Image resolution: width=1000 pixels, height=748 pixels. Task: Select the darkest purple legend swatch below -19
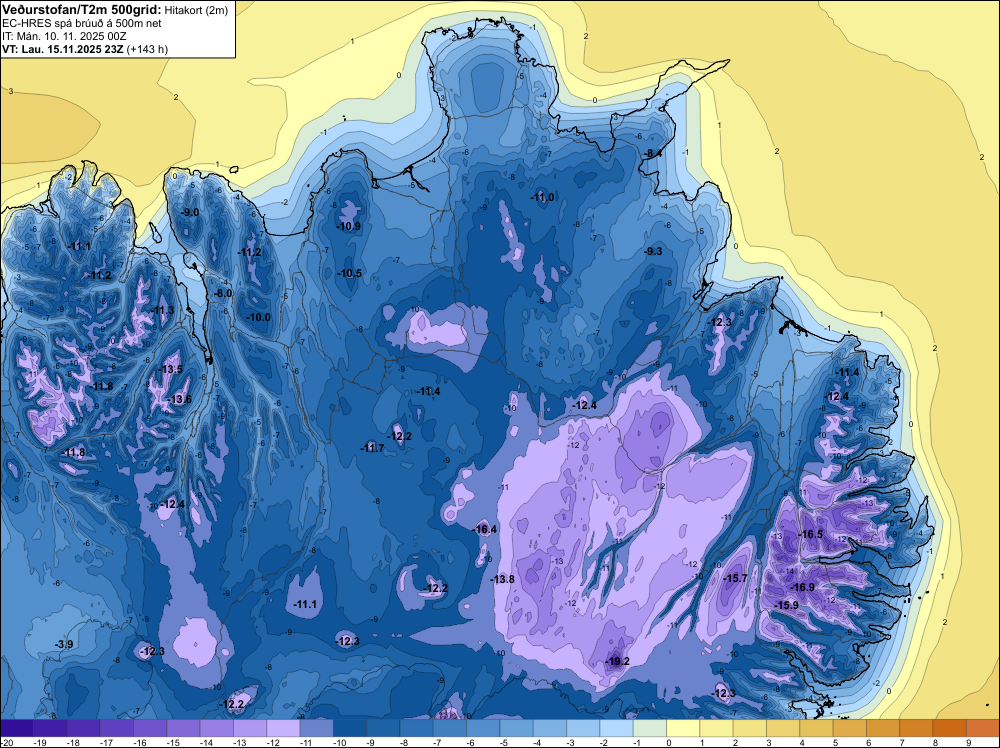coord(17,728)
